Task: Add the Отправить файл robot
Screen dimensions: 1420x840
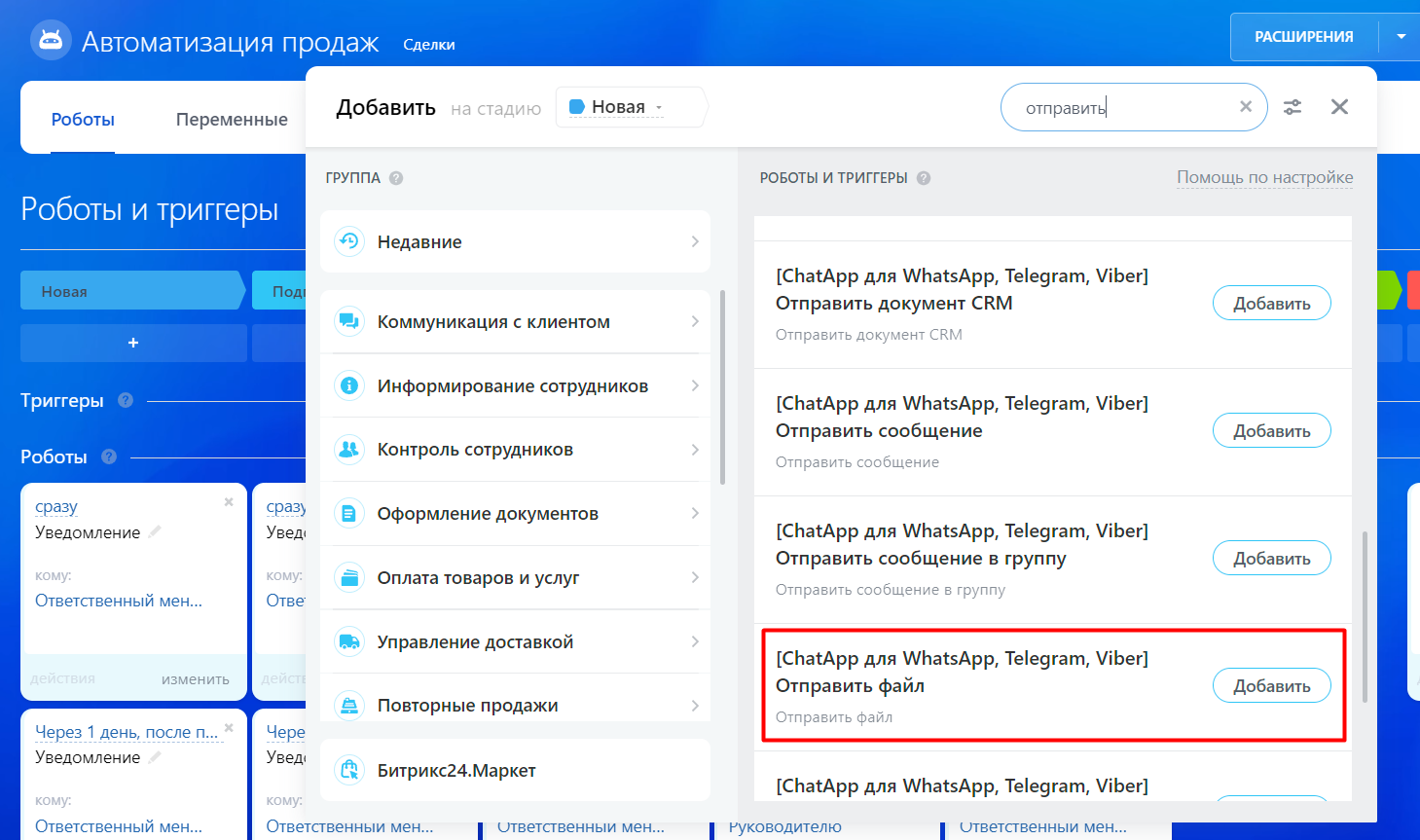Action: [1271, 685]
